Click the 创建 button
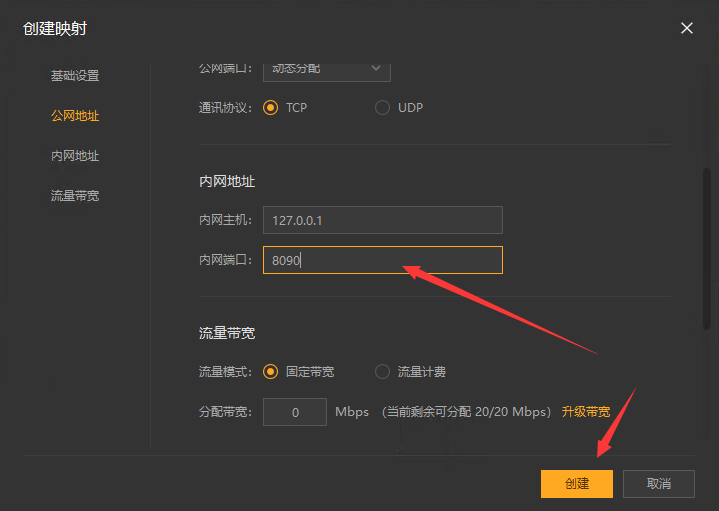 577,483
